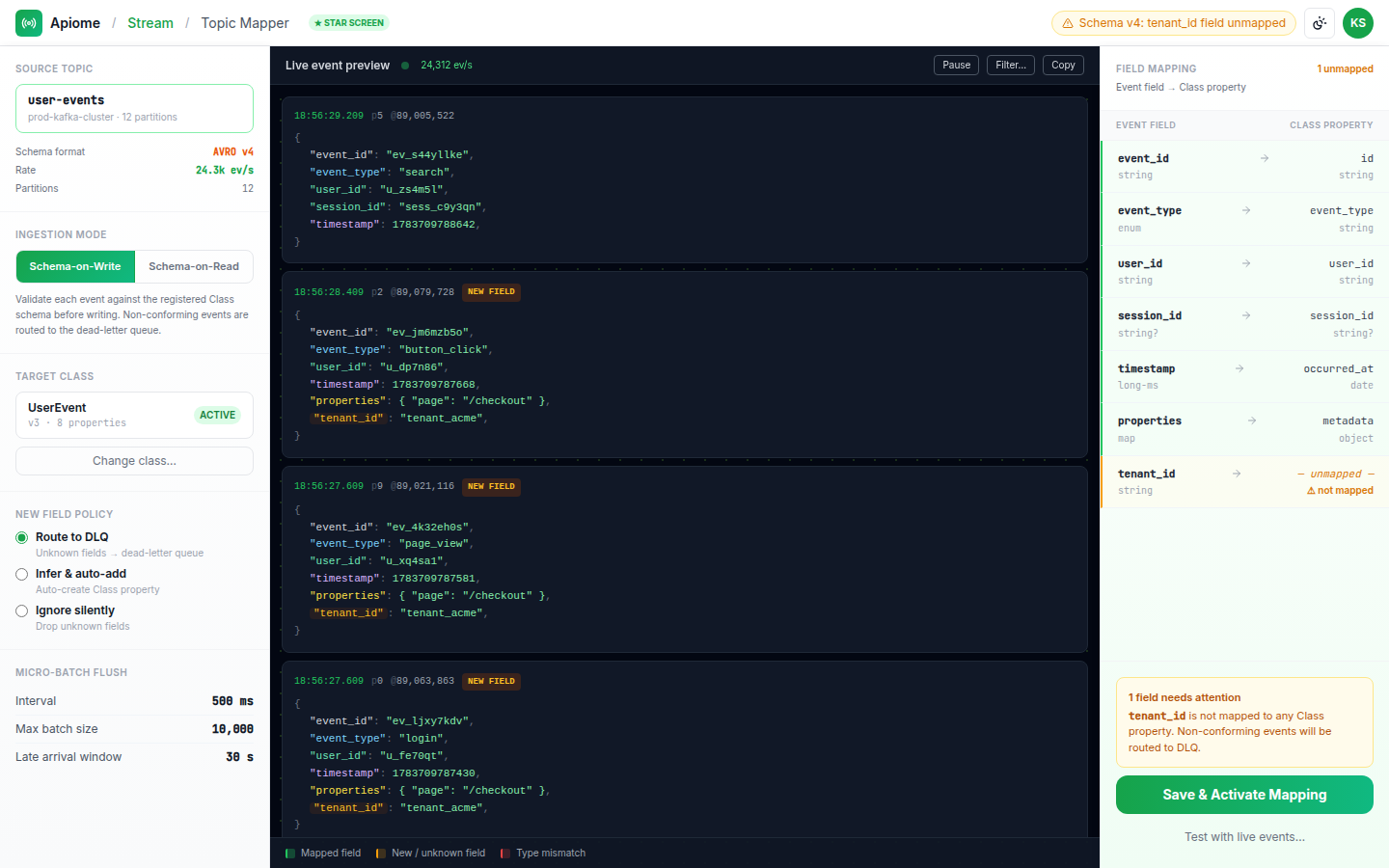Click the metadata class property
Viewport: 1389px width, 868px height.
click(x=1348, y=420)
